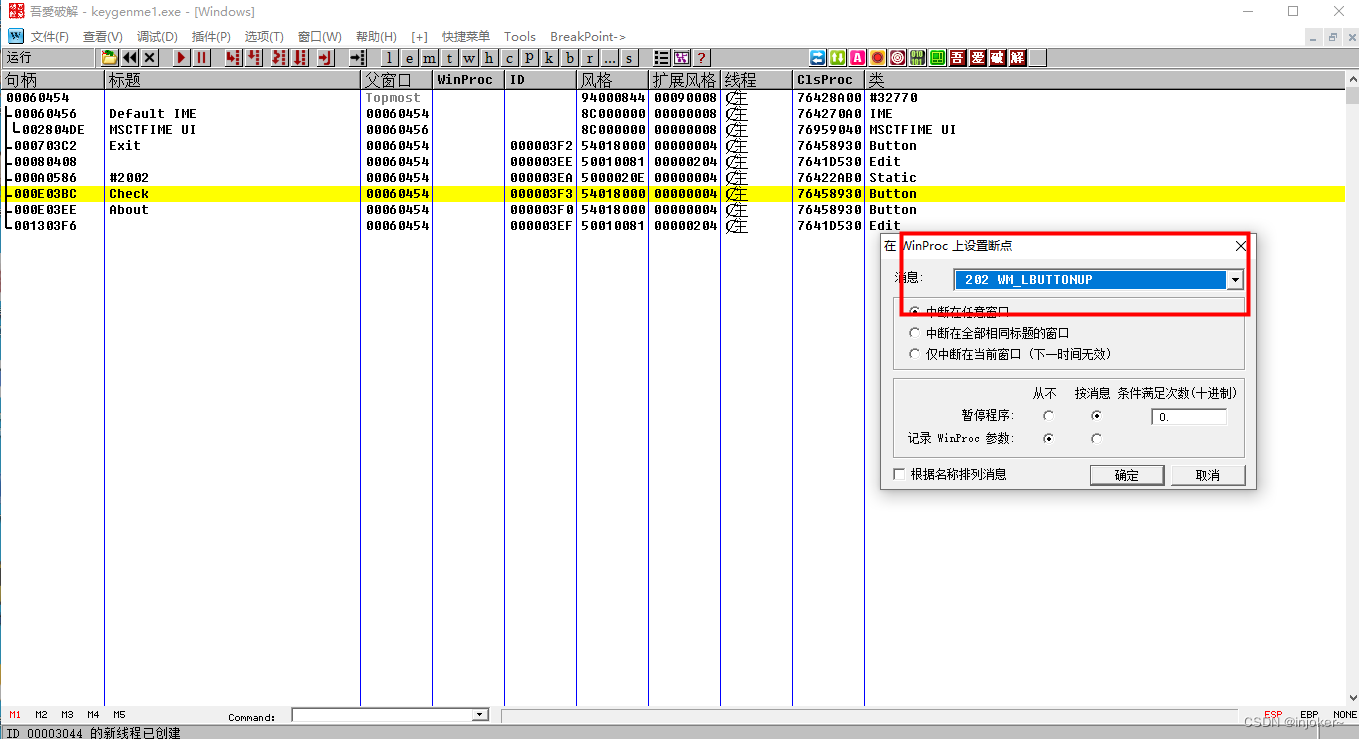Click the go to address arrow icon
This screenshot has width=1359, height=739.
[357, 58]
